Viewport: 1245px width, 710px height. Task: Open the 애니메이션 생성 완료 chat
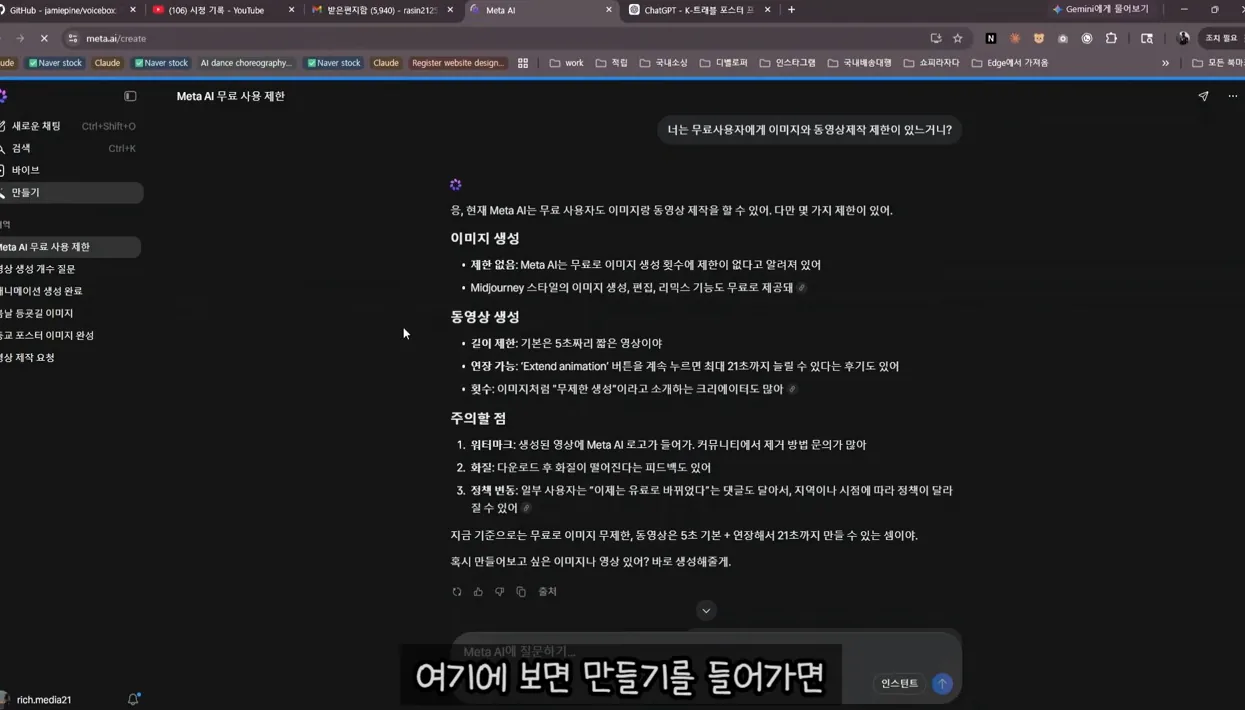pyautogui.click(x=70, y=291)
